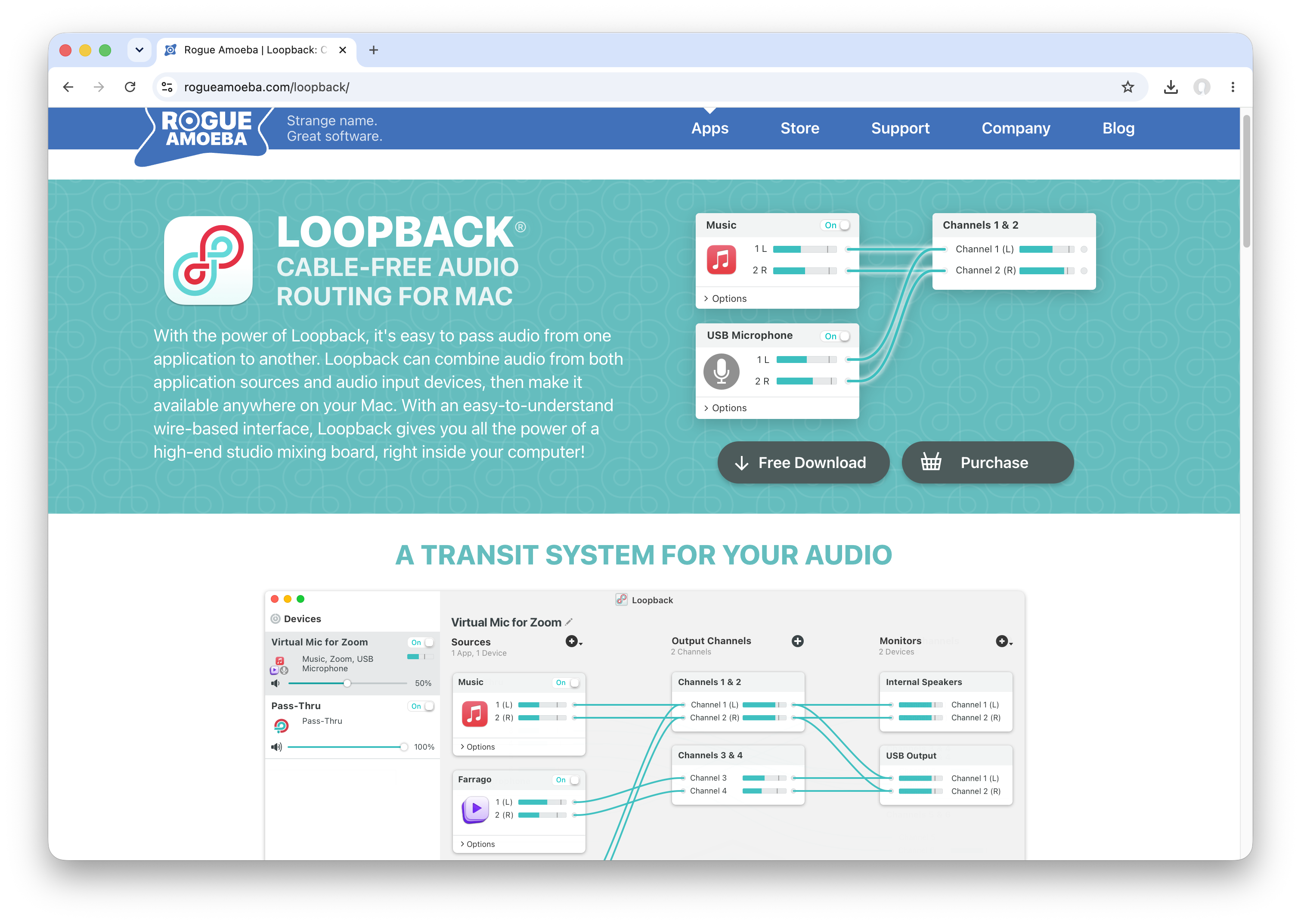Image resolution: width=1301 pixels, height=924 pixels.
Task: Select the Rogue Amoeba Loopback browser tab
Action: pos(256,50)
